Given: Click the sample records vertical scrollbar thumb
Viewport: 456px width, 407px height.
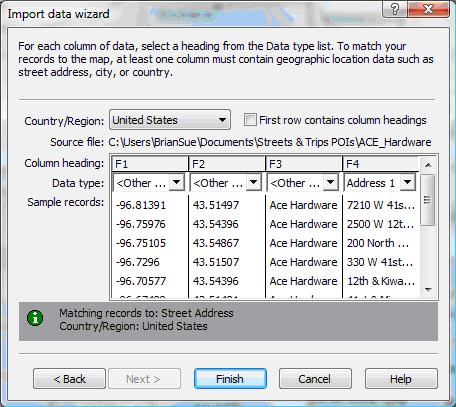Looking at the screenshot, I should pos(428,200).
